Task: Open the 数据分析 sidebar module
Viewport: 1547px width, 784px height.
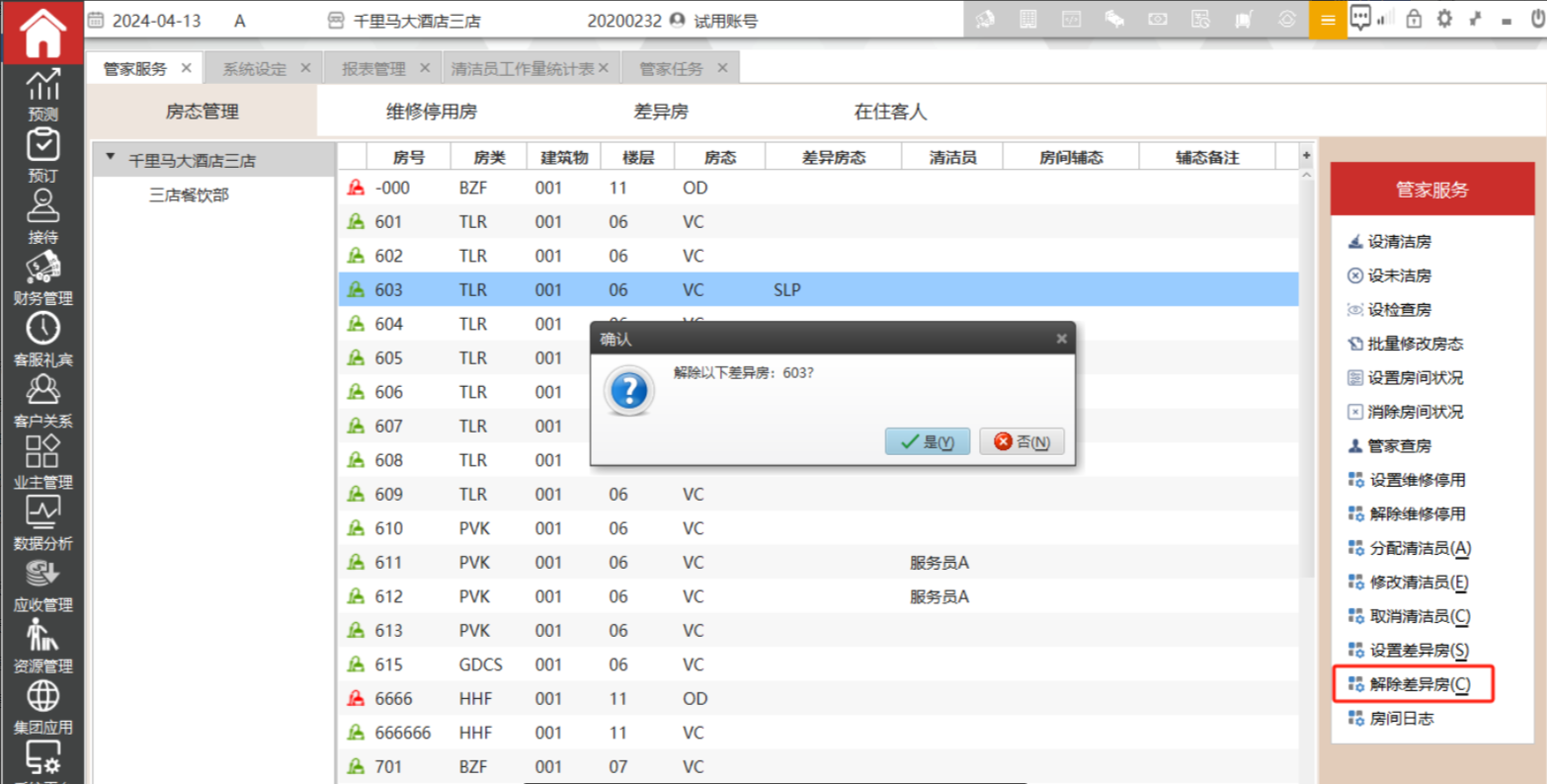Action: click(42, 522)
